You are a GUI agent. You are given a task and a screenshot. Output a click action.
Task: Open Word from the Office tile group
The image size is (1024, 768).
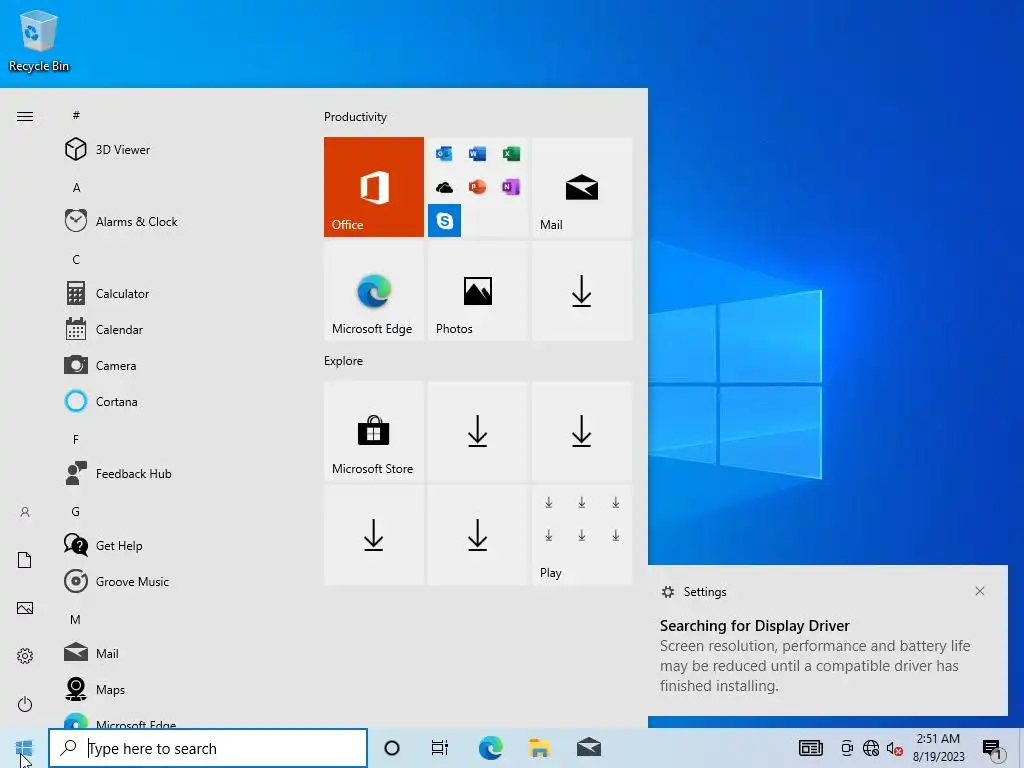point(477,153)
